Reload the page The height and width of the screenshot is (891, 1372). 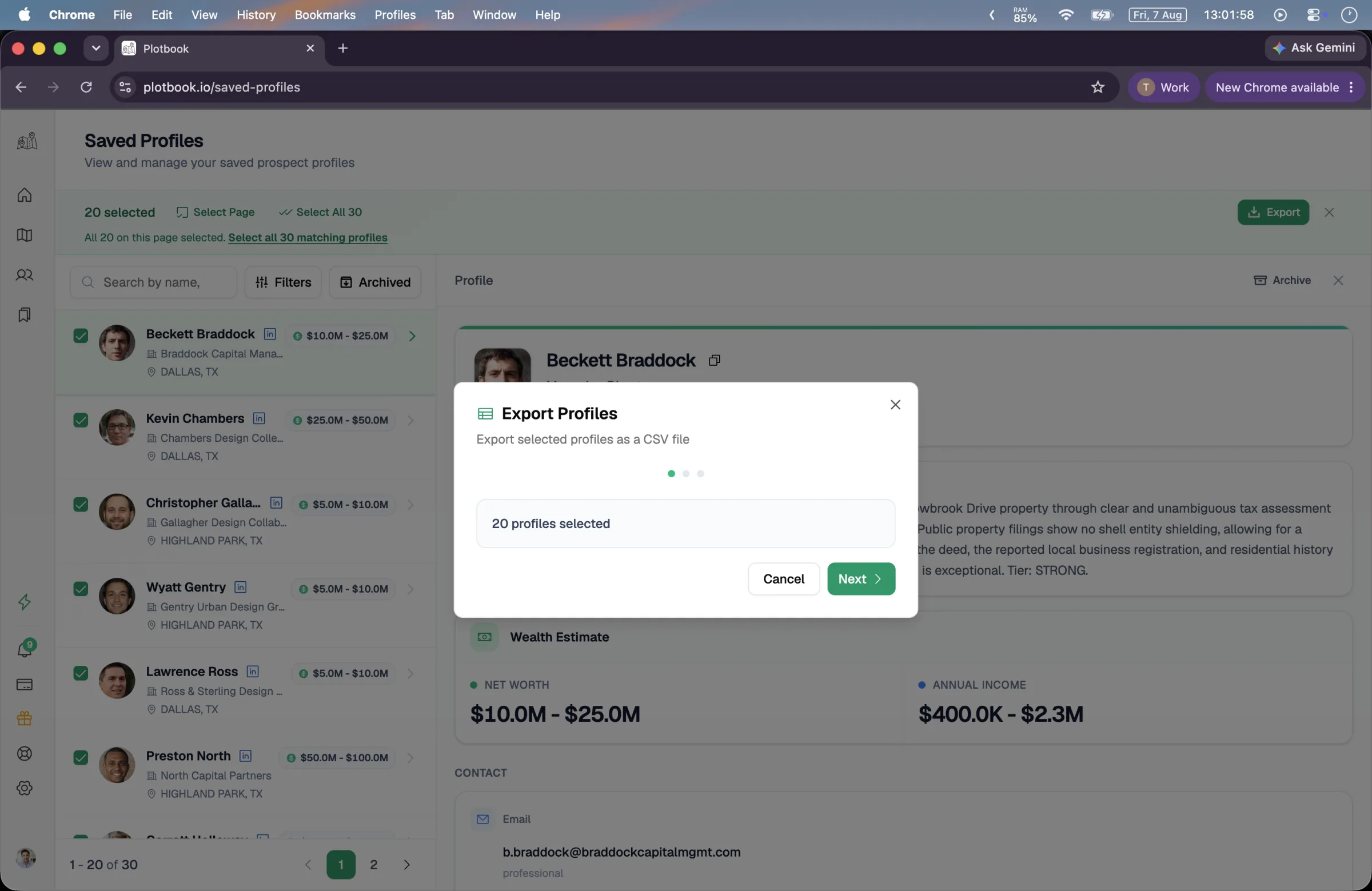point(86,87)
